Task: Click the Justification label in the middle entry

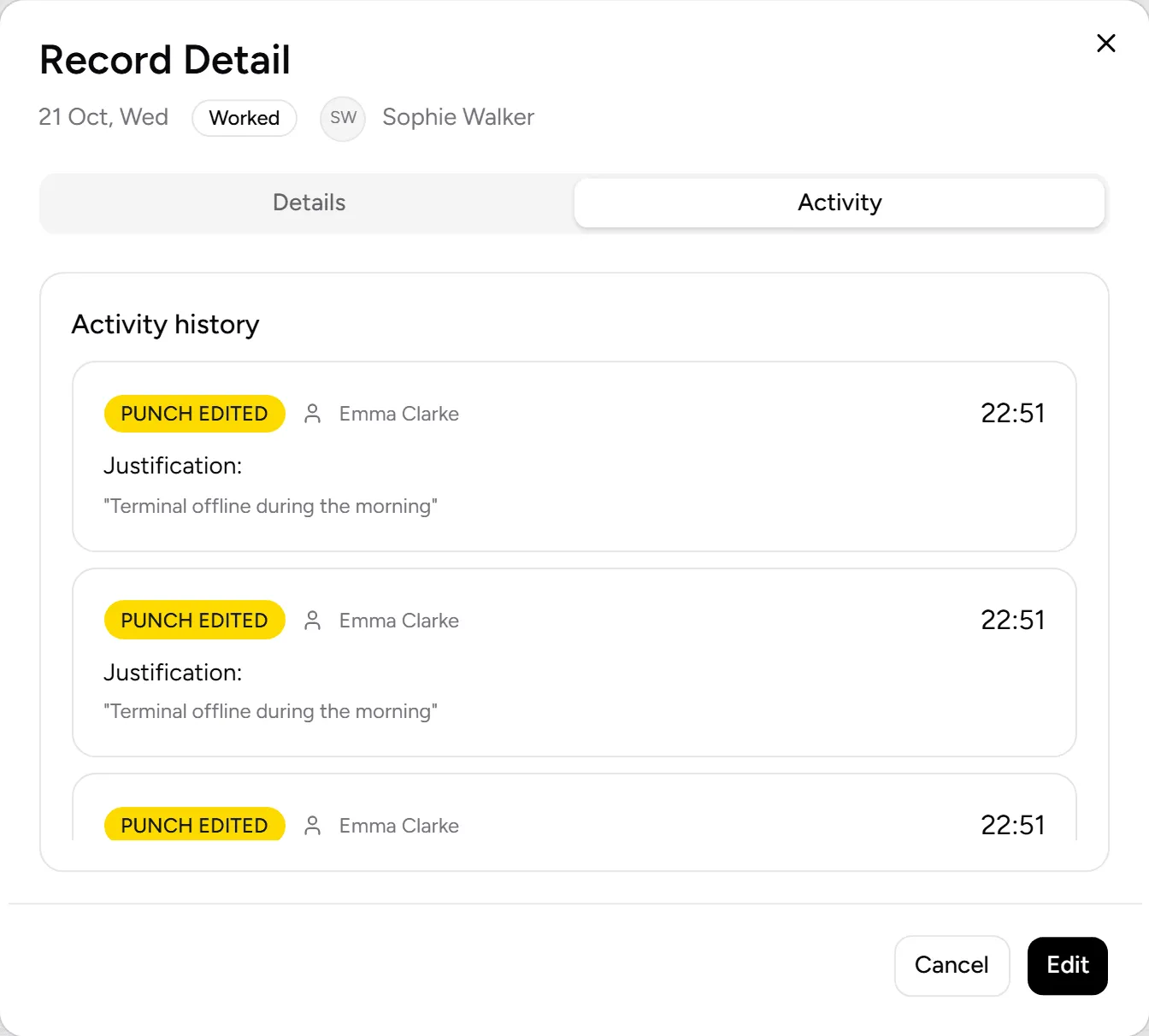Action: click(173, 673)
